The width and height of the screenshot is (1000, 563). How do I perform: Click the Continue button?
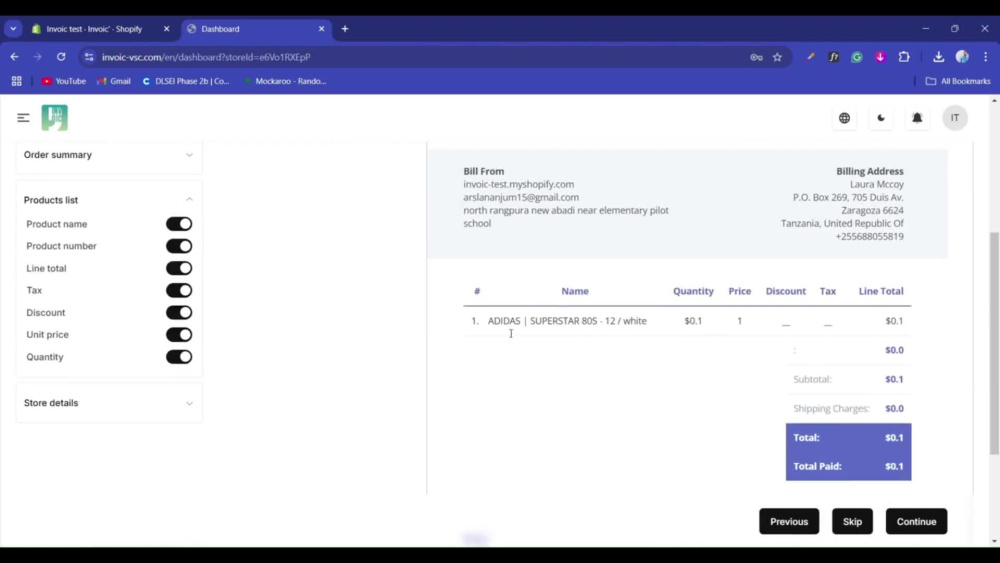916,522
